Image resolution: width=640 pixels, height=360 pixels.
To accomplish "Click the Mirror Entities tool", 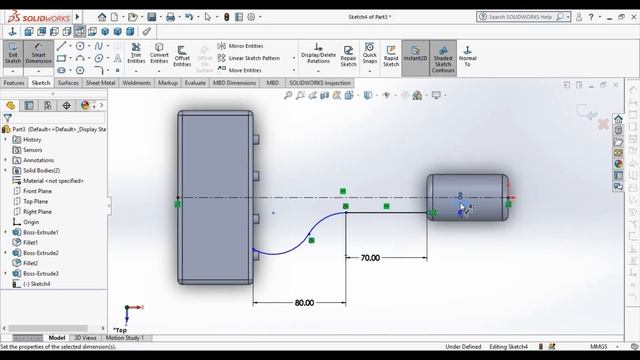I will [x=240, y=46].
